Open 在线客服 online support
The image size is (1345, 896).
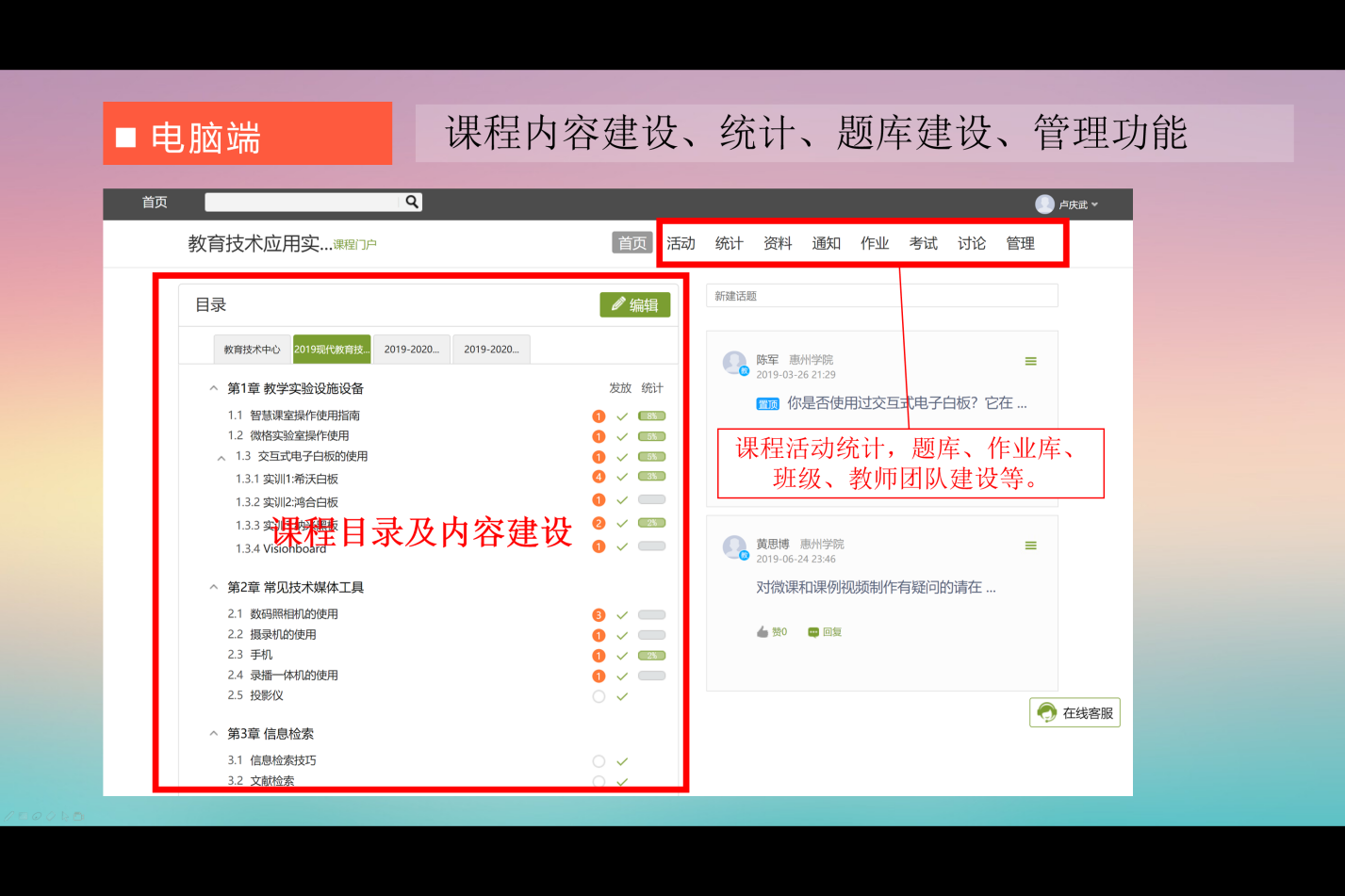click(1074, 713)
